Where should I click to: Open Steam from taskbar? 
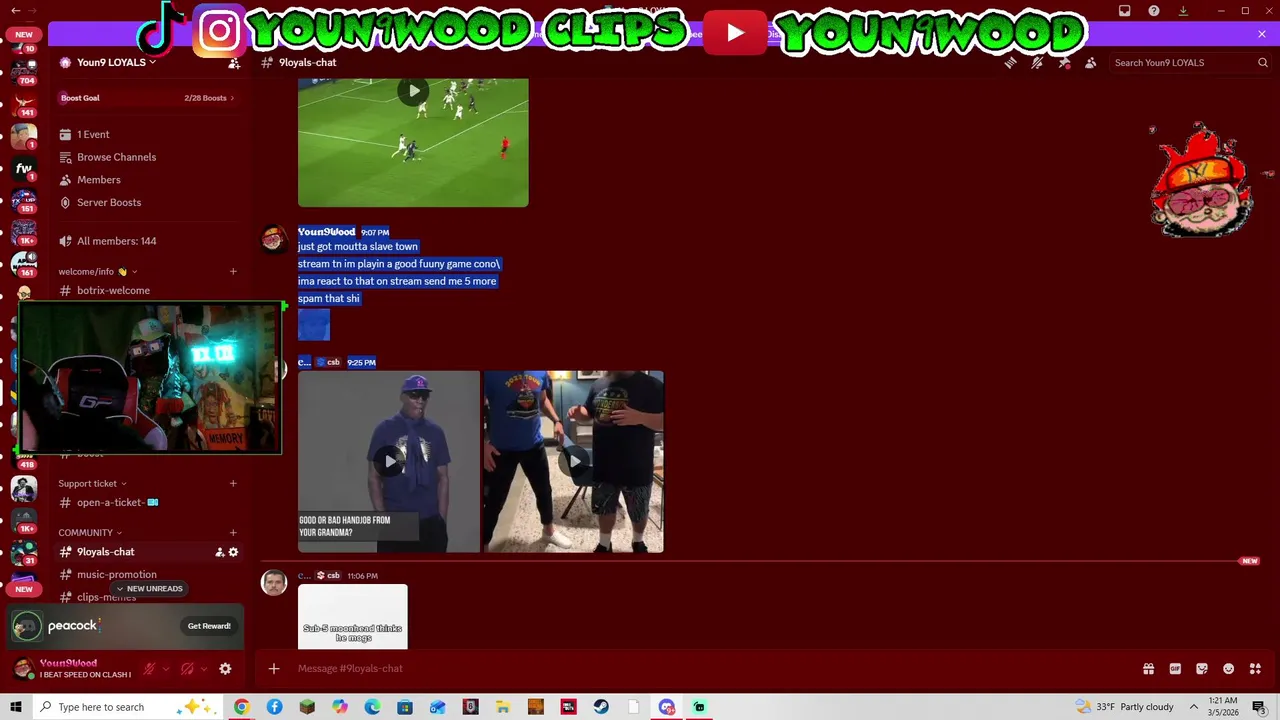[601, 707]
